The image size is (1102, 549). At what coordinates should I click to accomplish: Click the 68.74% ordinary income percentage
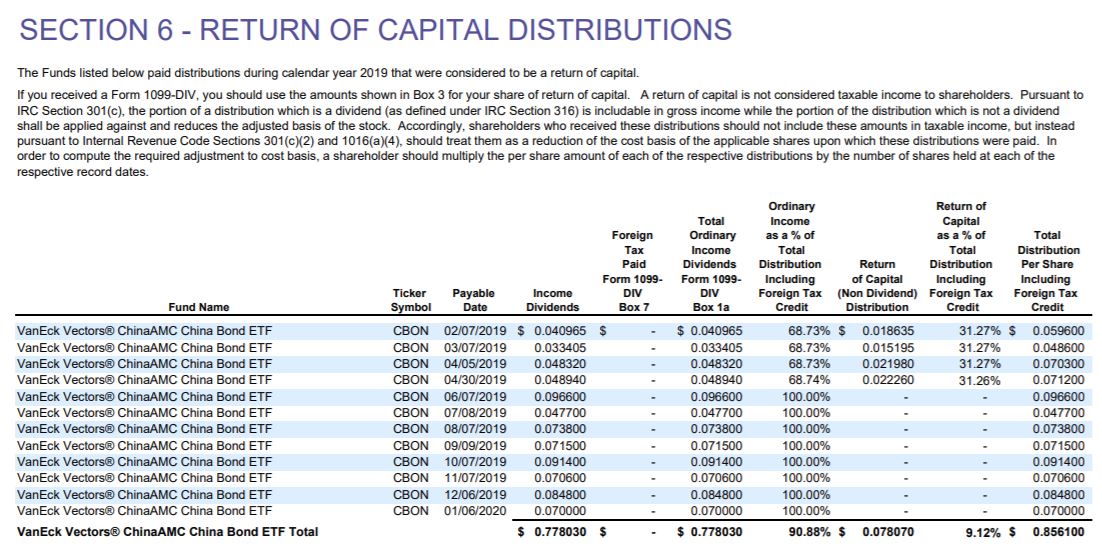tap(809, 380)
